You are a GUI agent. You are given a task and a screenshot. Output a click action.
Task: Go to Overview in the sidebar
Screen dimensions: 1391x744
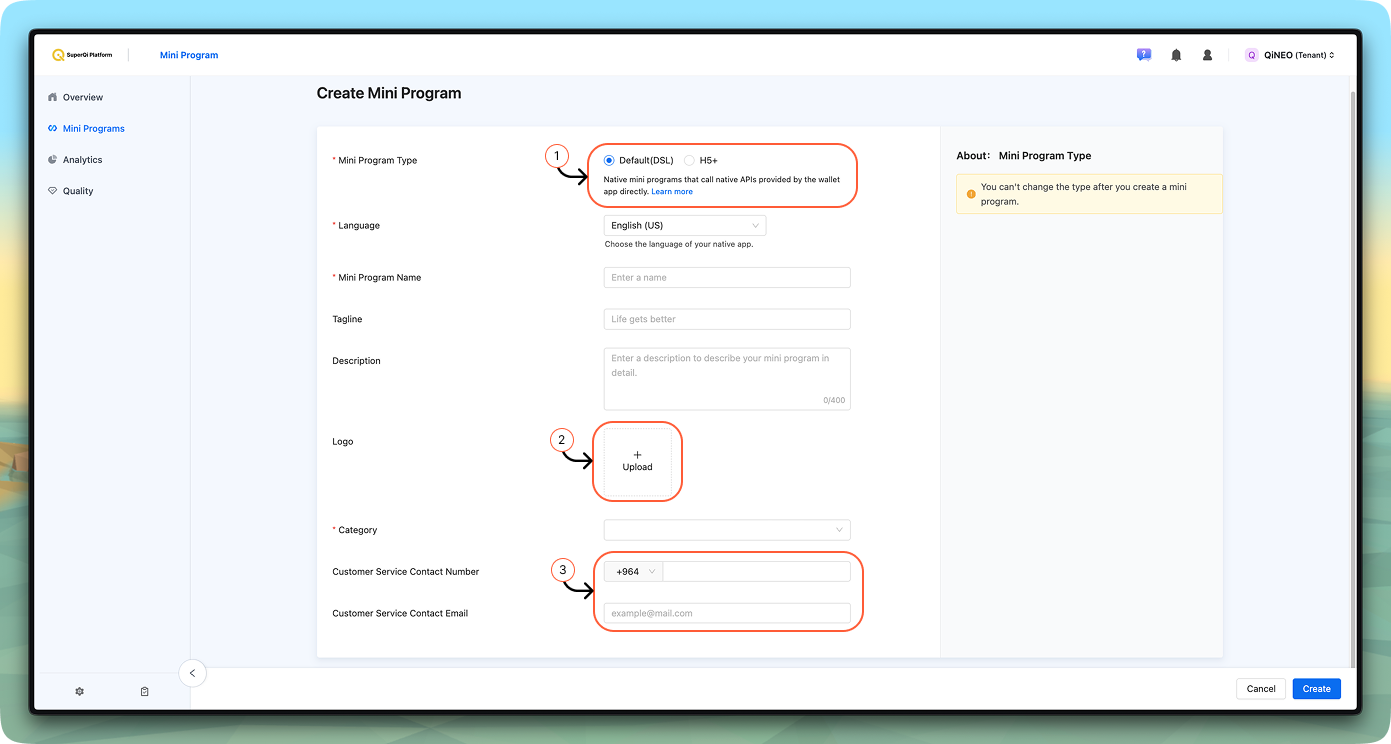[x=82, y=97]
